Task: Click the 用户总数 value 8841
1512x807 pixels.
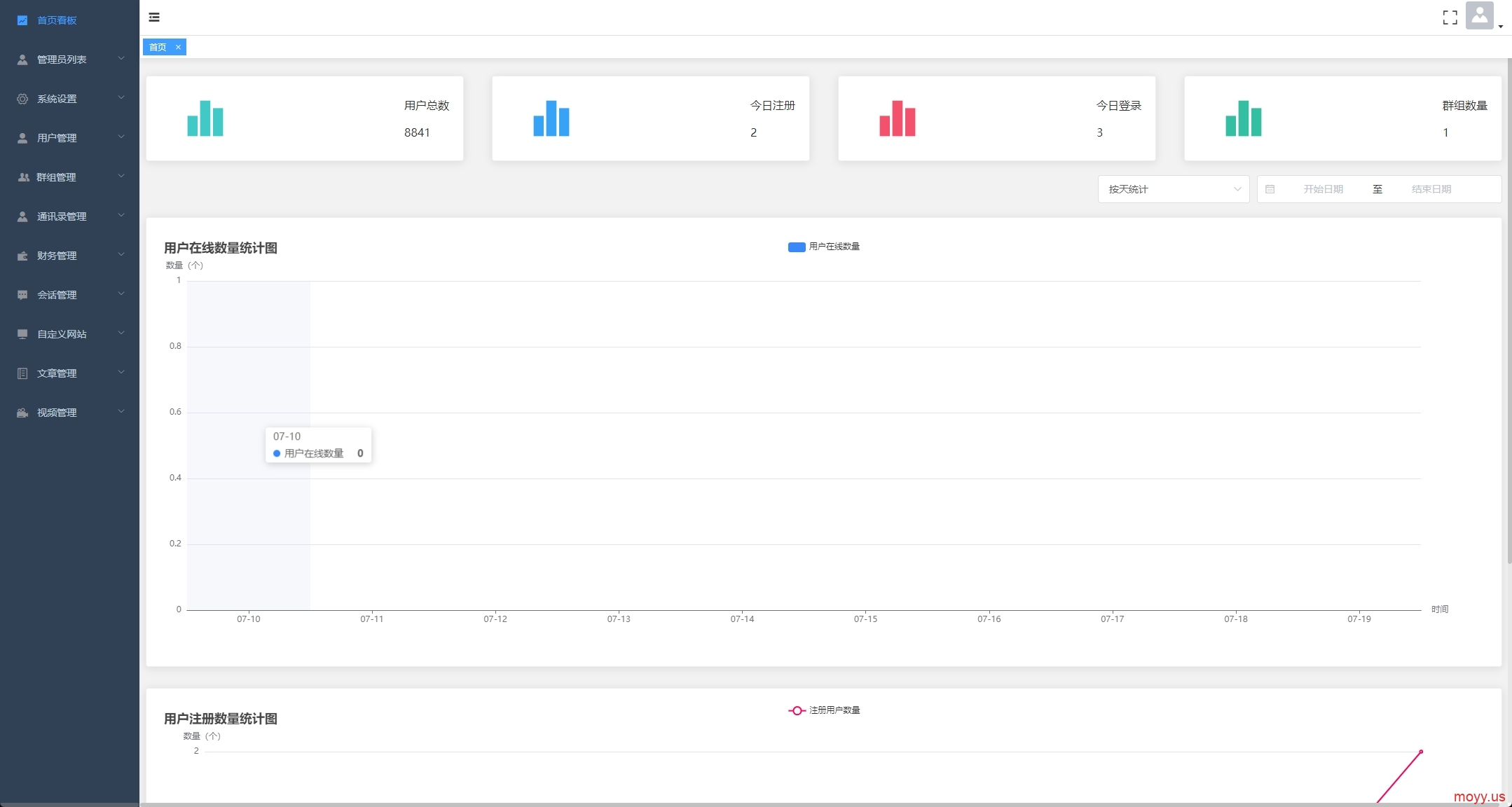Action: pyautogui.click(x=417, y=132)
